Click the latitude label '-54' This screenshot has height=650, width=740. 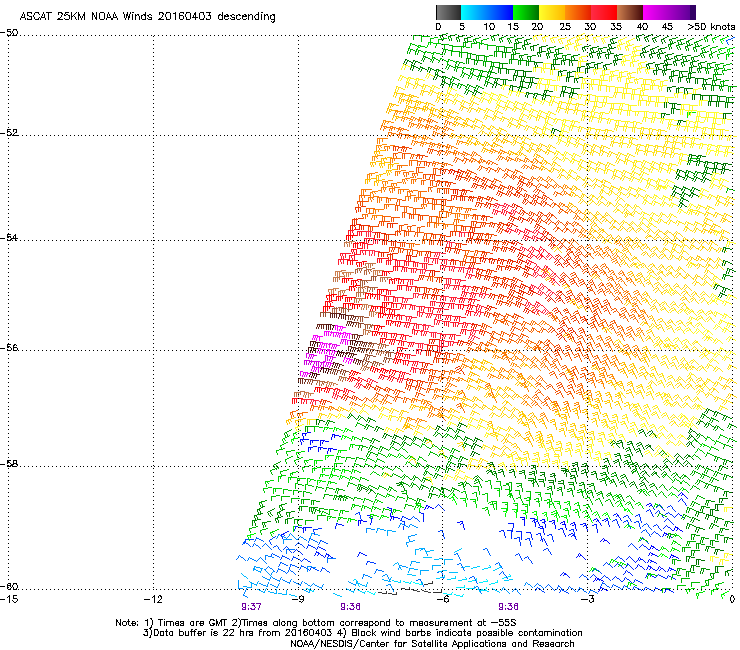(9, 237)
